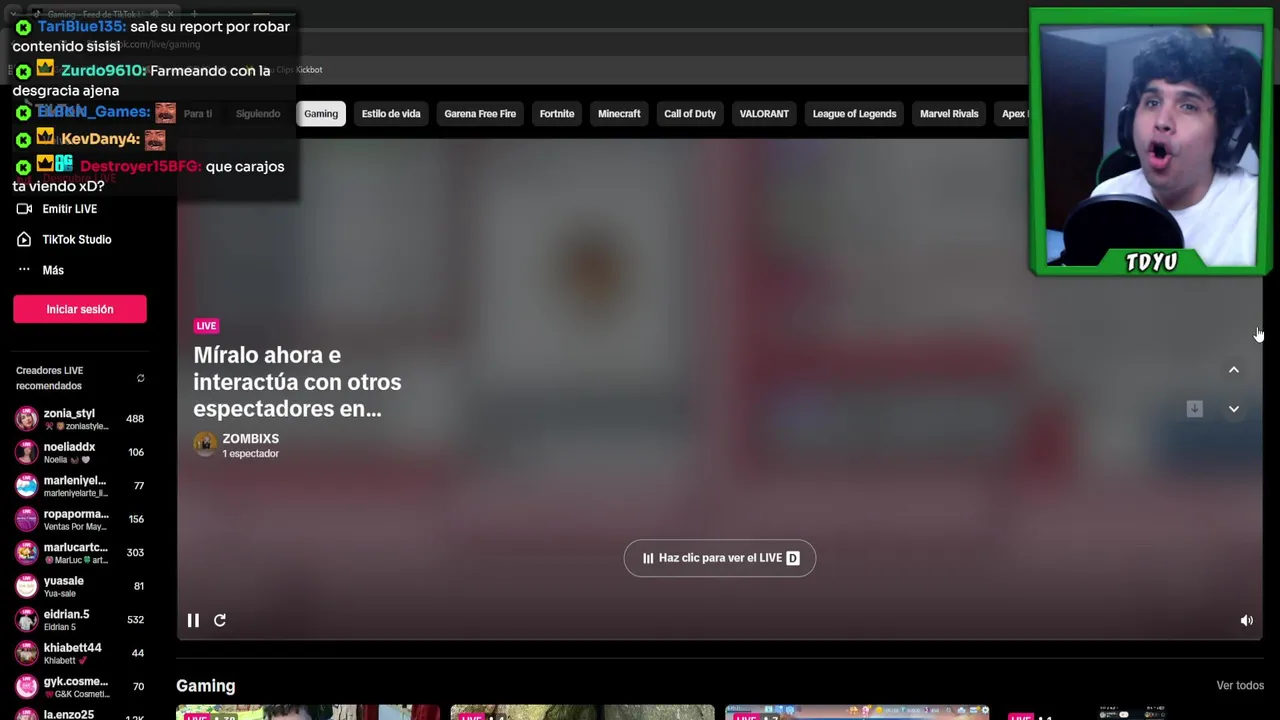Select the Fortnite category tab
The width and height of the screenshot is (1280, 720).
click(557, 114)
